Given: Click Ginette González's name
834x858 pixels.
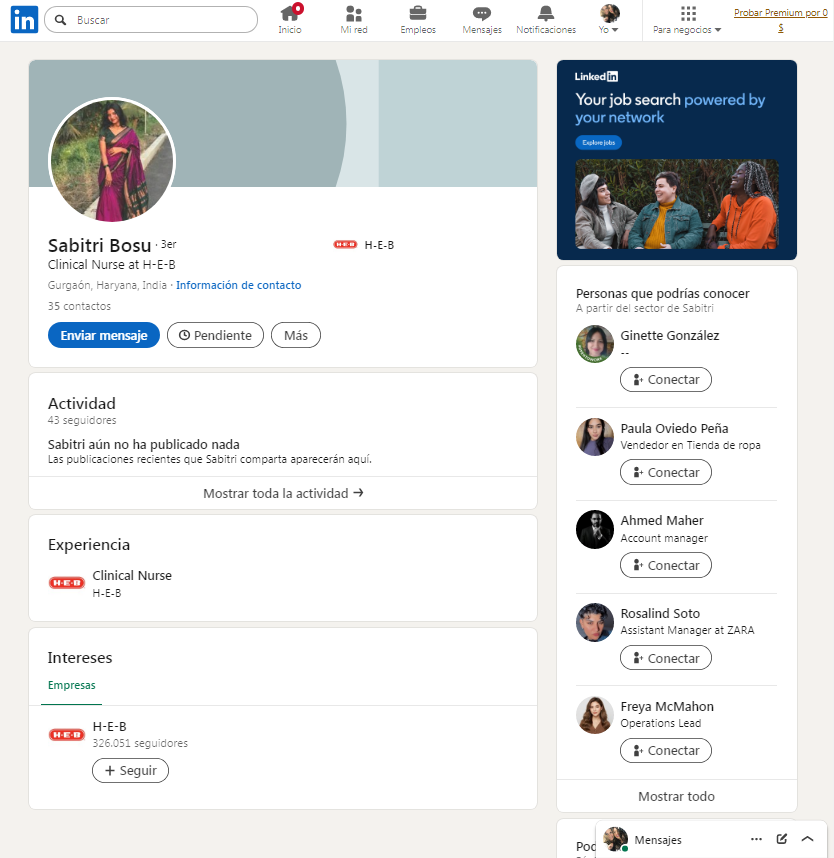Looking at the screenshot, I should point(670,335).
